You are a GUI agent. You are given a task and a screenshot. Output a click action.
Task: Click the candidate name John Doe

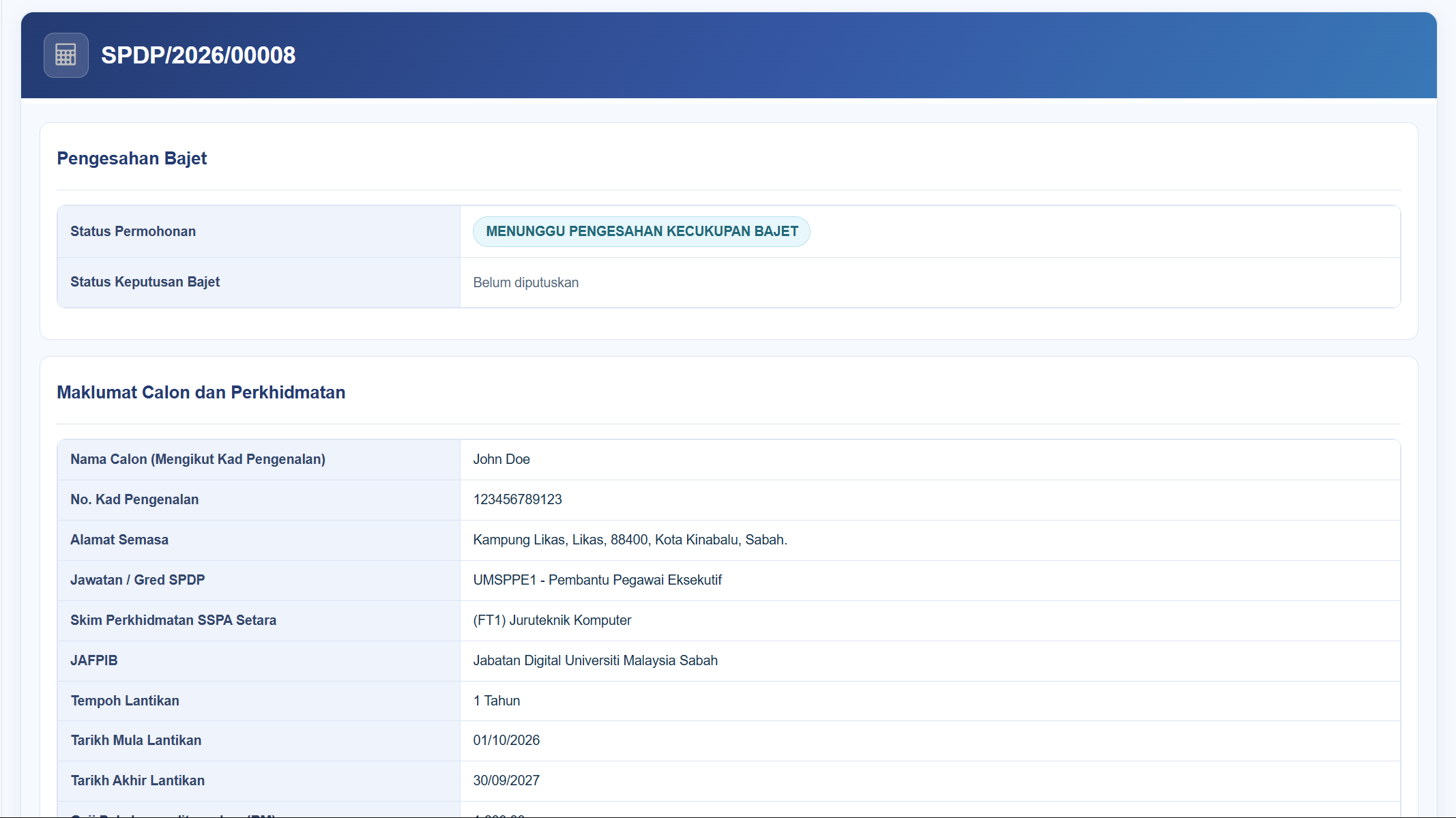pos(501,459)
